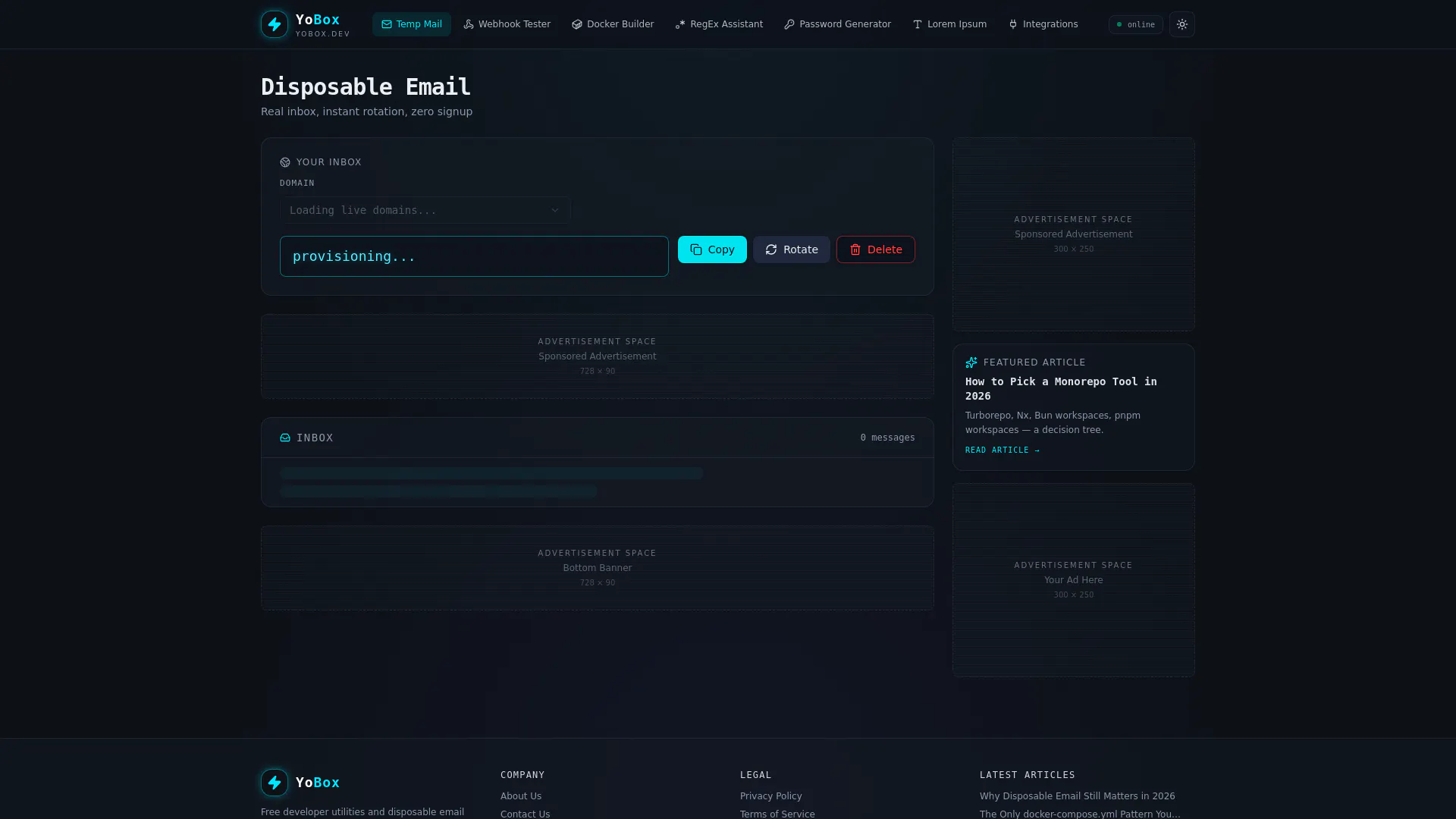This screenshot has height=819, width=1456.
Task: Click the trash icon in Delete button
Action: coord(855,249)
